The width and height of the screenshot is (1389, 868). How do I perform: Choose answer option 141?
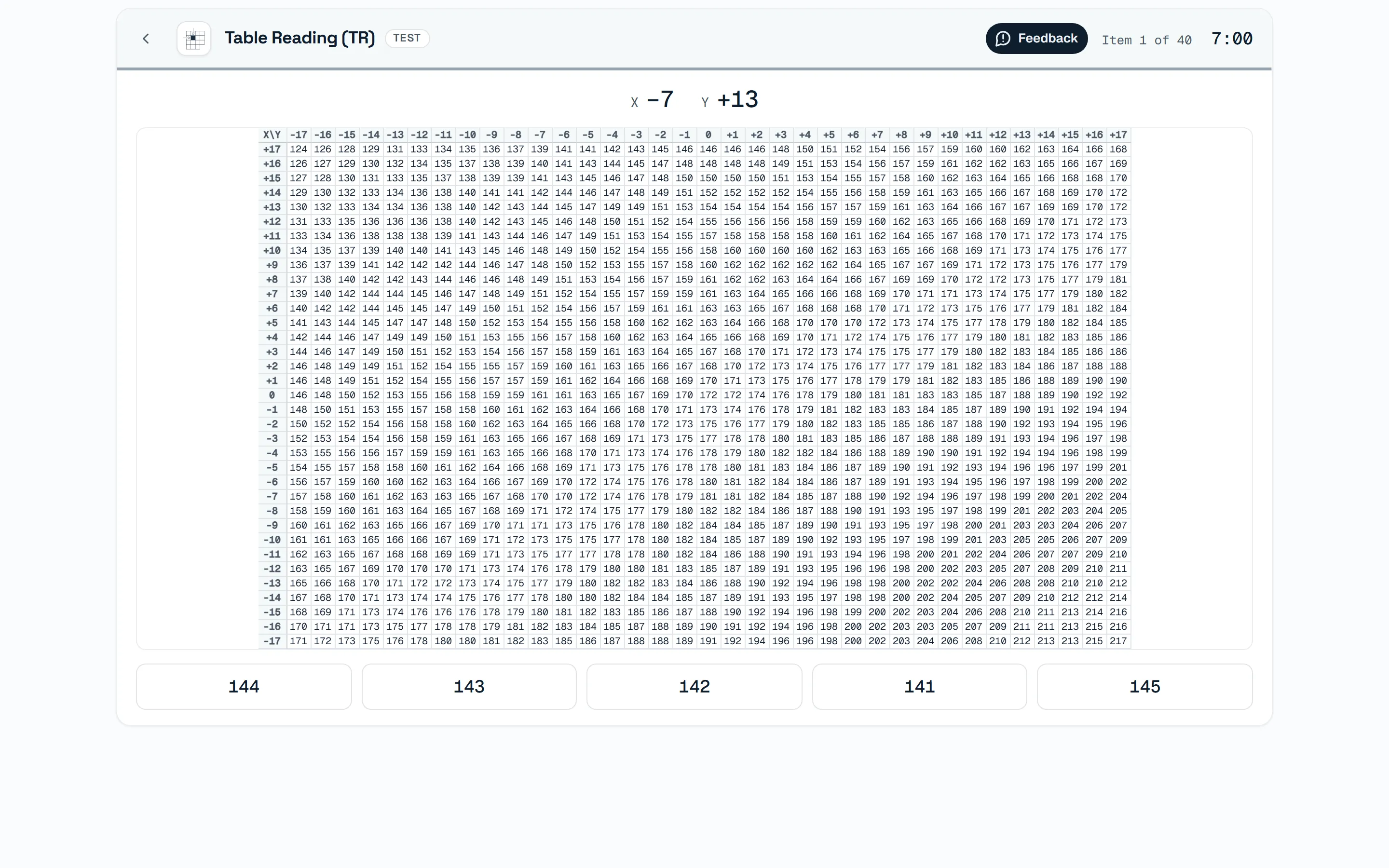(920, 687)
